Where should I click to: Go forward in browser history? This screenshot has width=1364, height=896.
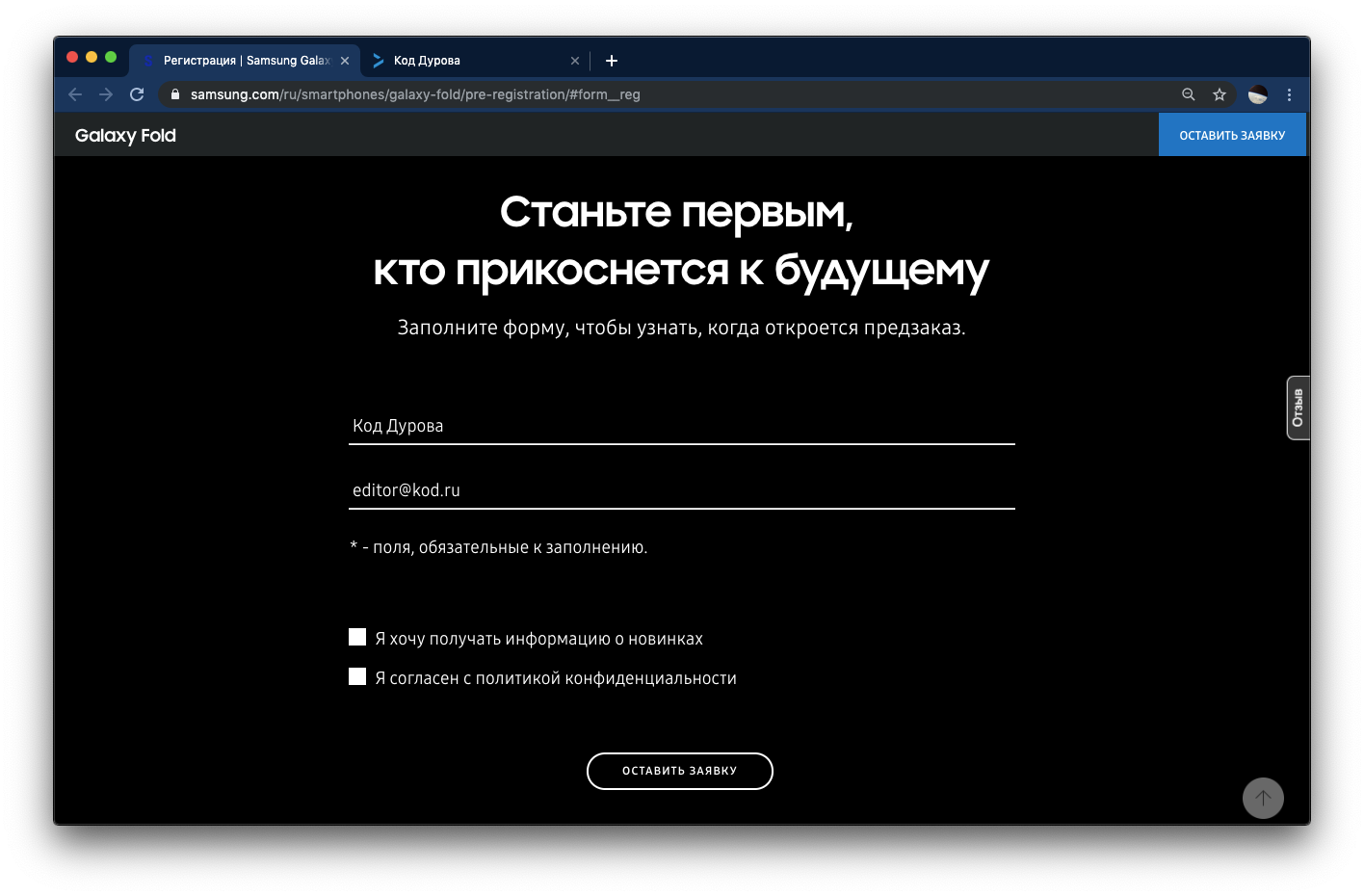[106, 94]
